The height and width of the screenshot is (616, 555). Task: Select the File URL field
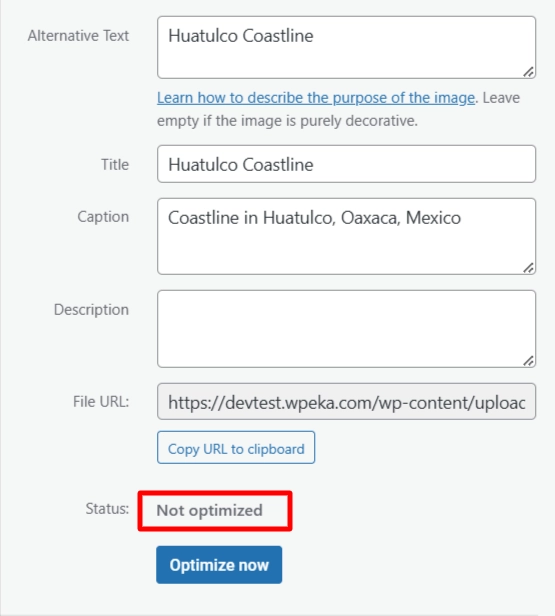point(346,402)
